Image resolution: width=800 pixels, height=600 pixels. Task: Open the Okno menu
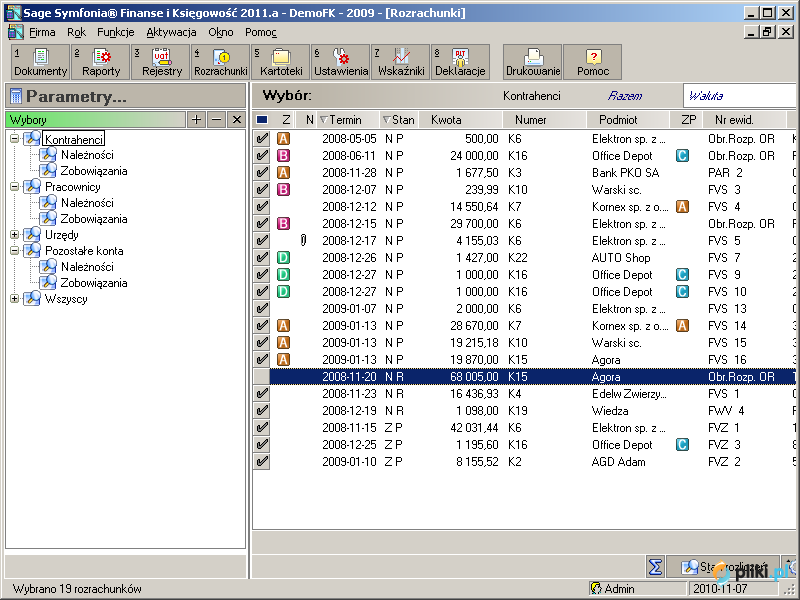(x=221, y=32)
